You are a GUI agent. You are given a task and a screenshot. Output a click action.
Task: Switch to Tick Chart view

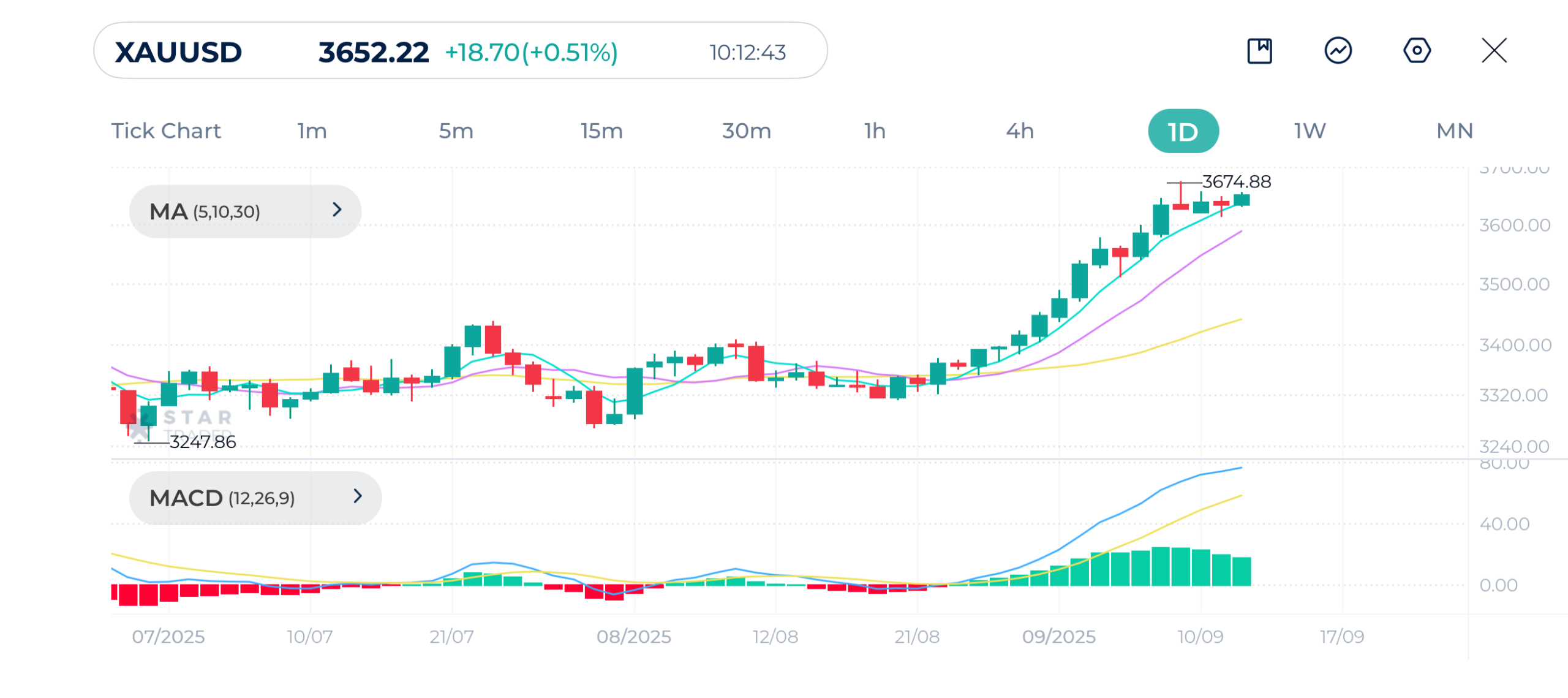165,131
